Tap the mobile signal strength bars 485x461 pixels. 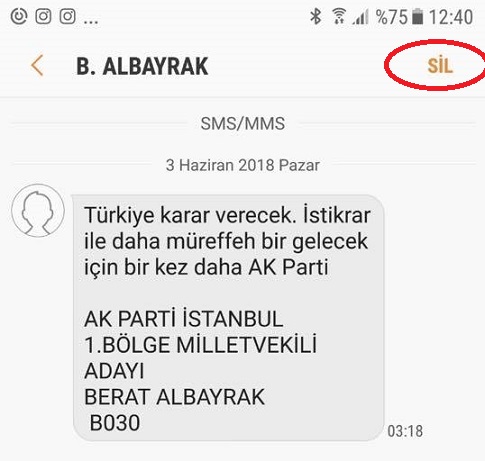tap(360, 17)
